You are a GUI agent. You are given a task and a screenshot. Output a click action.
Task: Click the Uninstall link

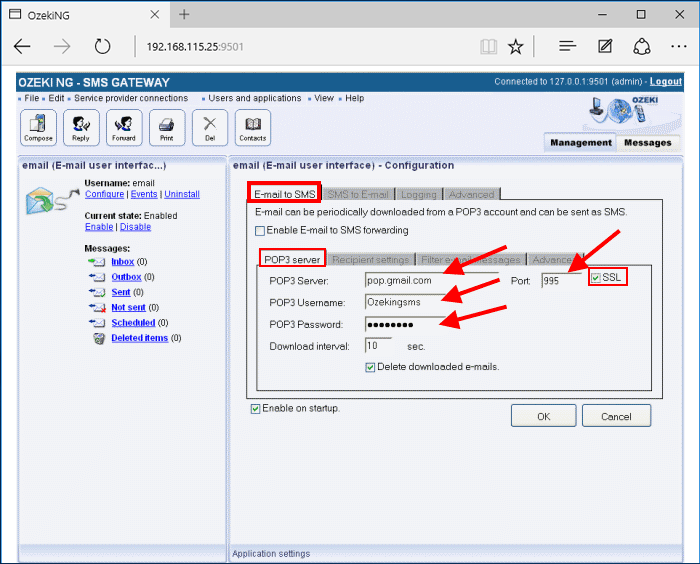(182, 194)
